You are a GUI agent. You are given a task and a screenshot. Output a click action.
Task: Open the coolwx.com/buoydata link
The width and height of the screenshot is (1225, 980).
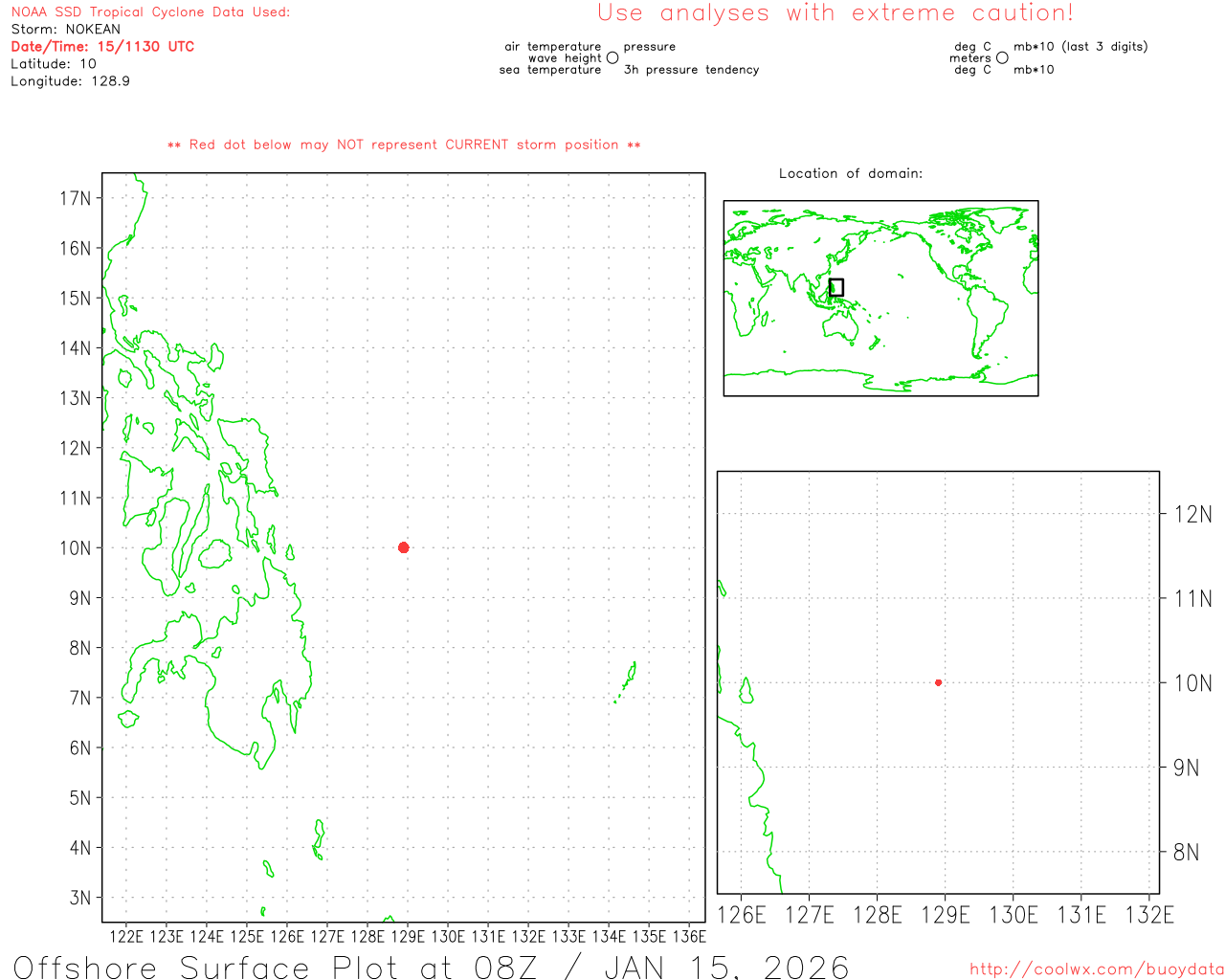tap(1096, 969)
